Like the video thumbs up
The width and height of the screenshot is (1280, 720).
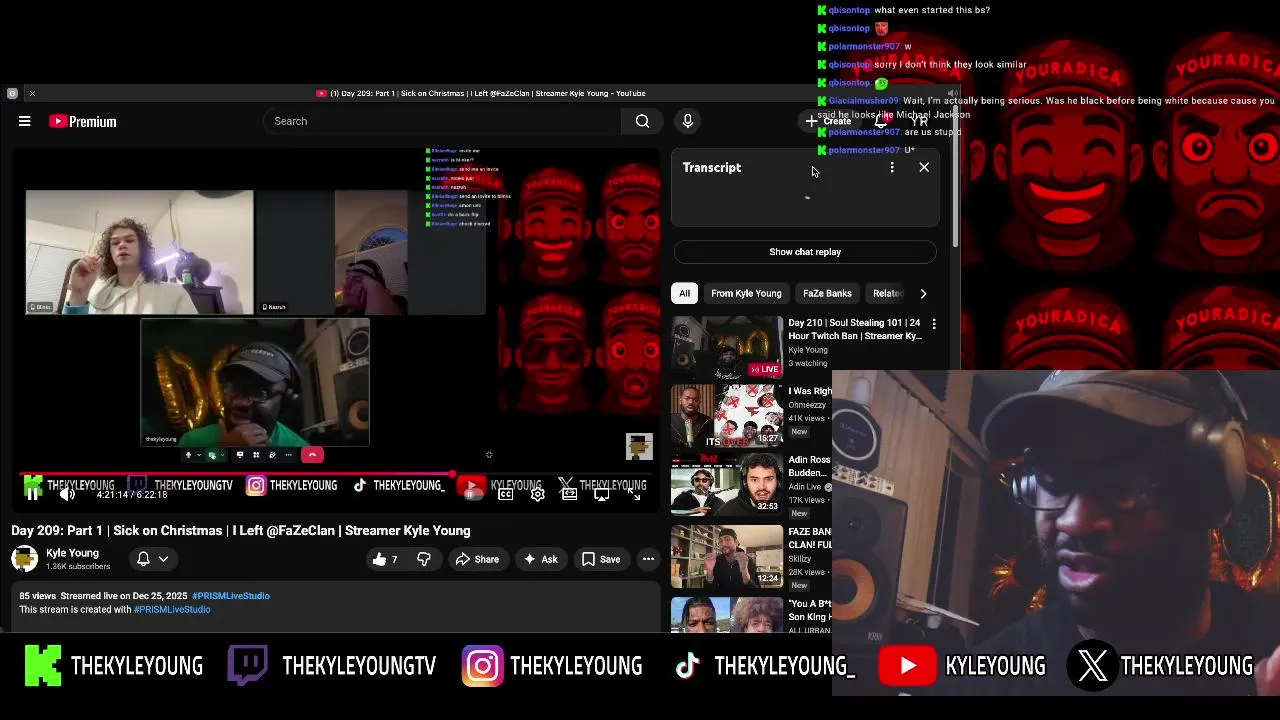point(385,559)
